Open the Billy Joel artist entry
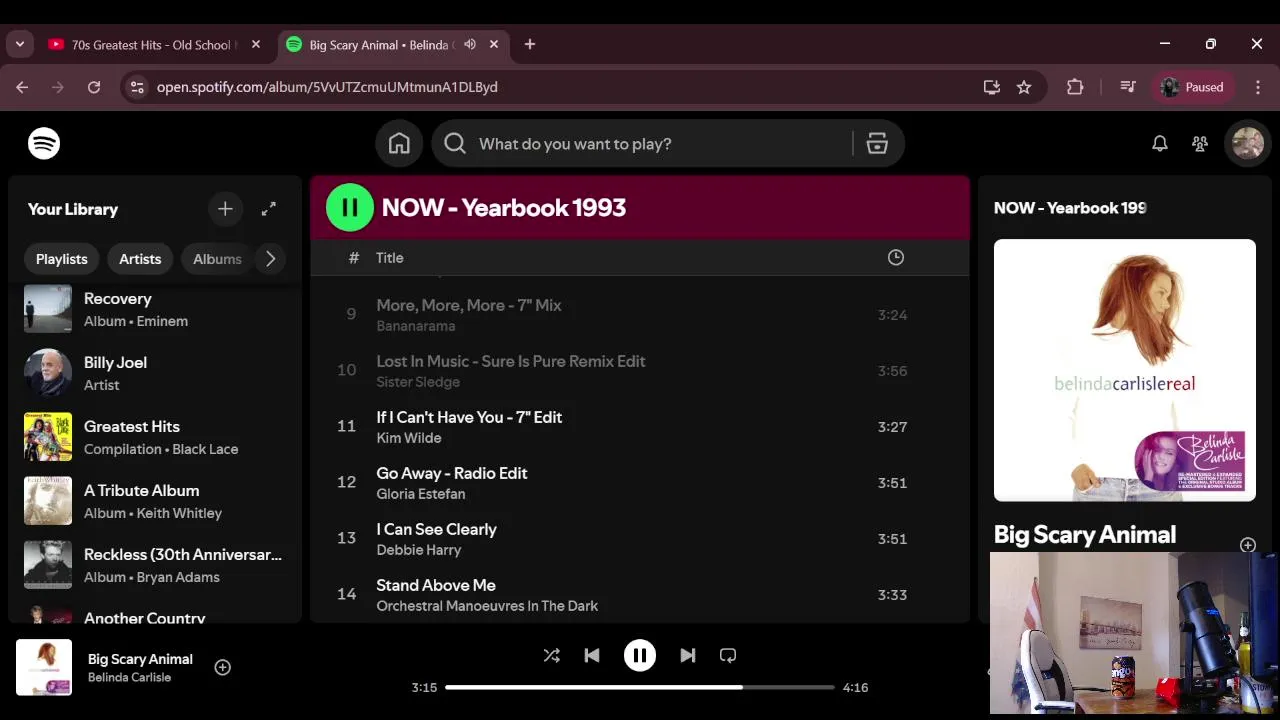 (x=156, y=373)
